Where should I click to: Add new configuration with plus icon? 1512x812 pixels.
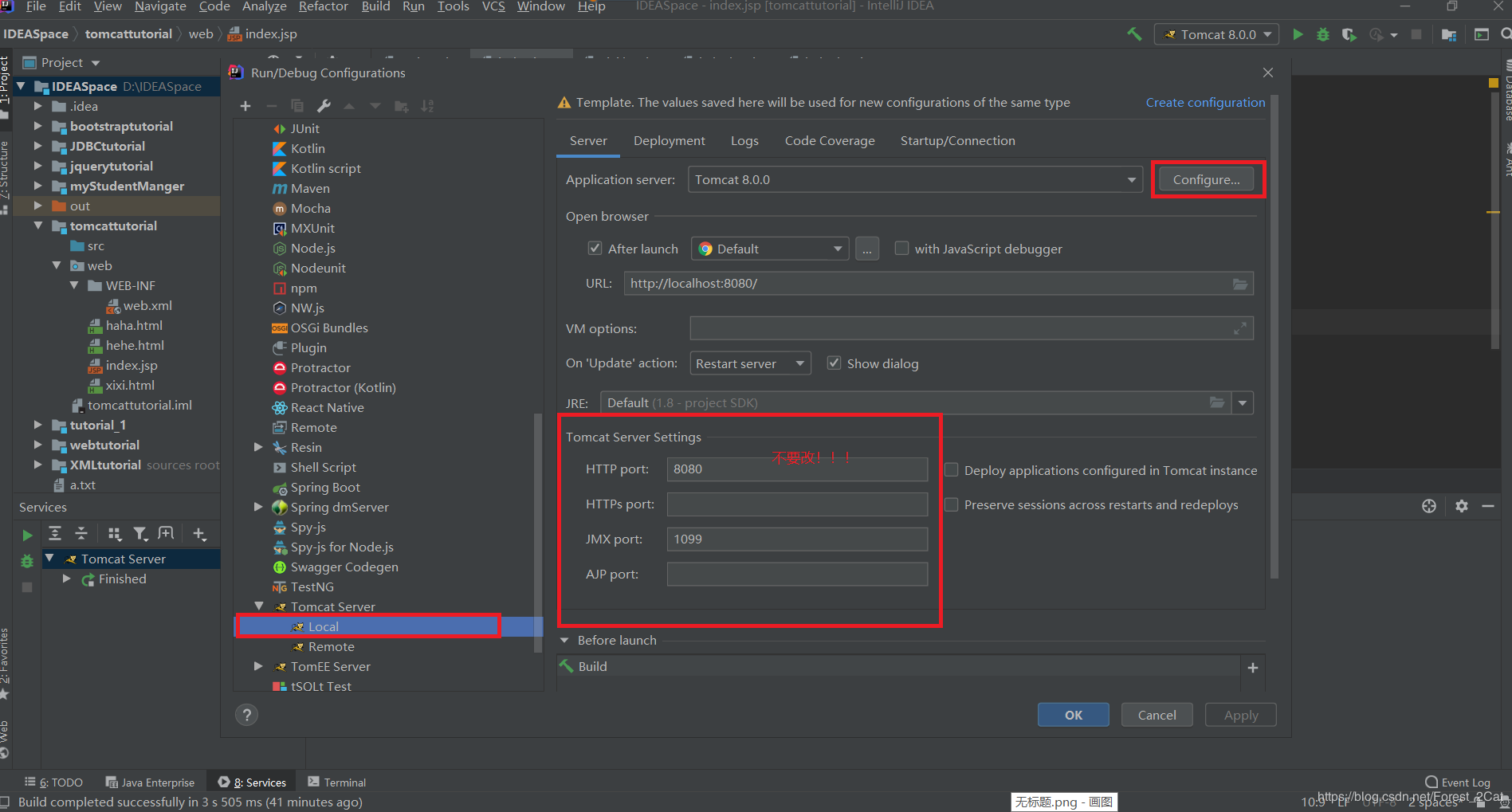pyautogui.click(x=245, y=106)
